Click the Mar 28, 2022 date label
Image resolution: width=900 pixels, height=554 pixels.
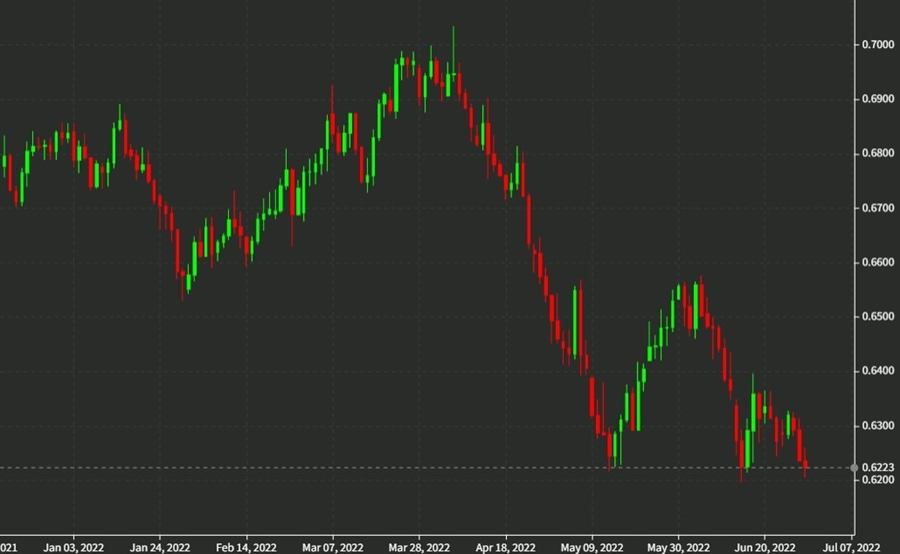[419, 548]
